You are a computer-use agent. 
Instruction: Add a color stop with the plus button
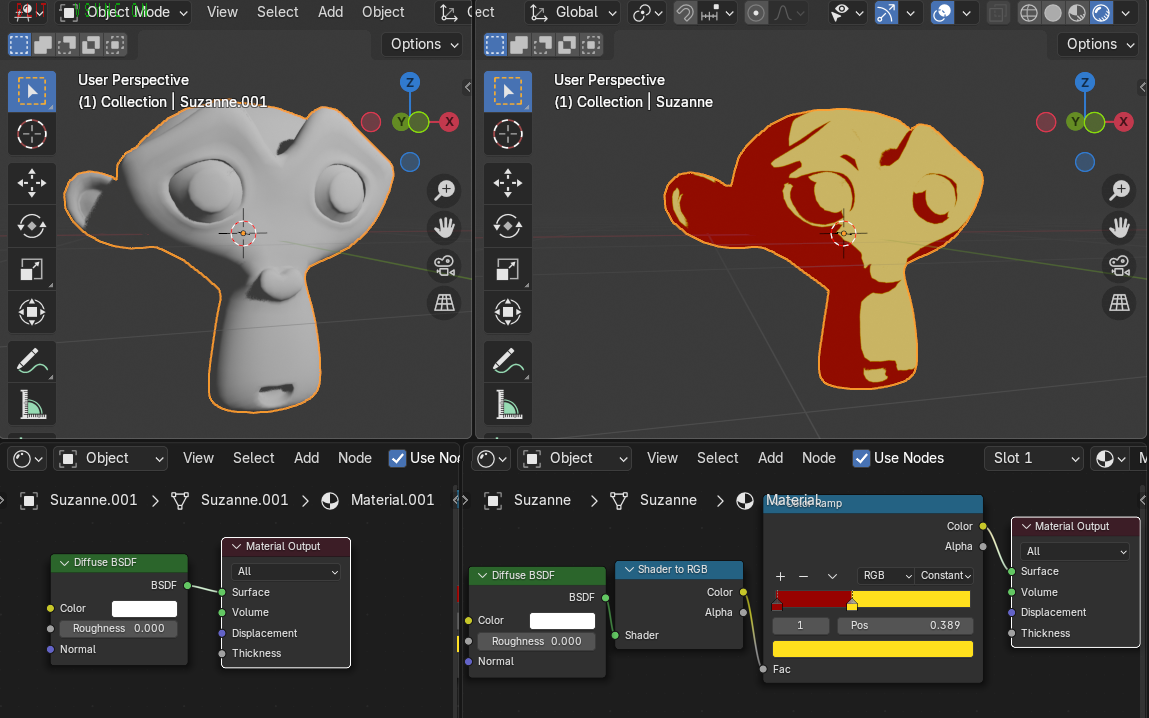click(780, 576)
